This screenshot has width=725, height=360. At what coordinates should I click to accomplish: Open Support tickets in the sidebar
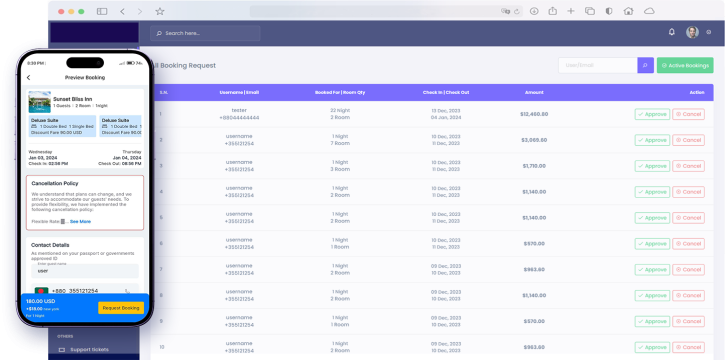click(x=89, y=349)
